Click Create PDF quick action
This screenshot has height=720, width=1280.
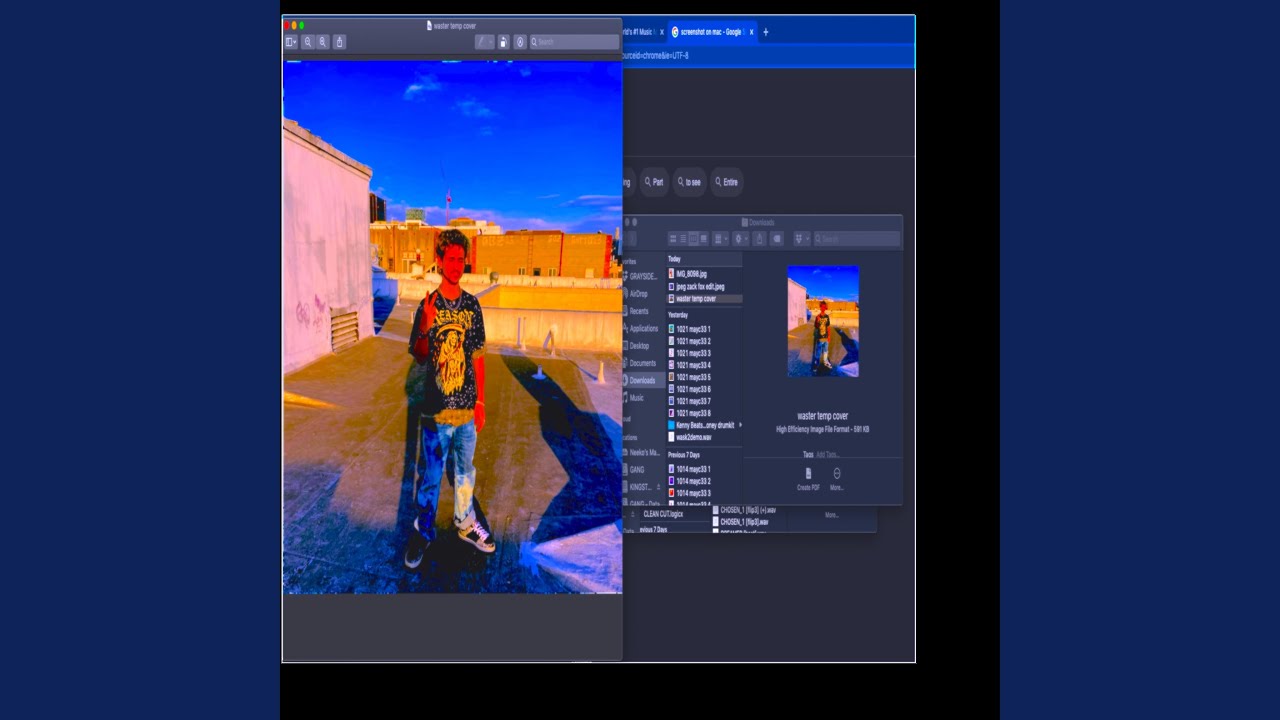coord(808,479)
